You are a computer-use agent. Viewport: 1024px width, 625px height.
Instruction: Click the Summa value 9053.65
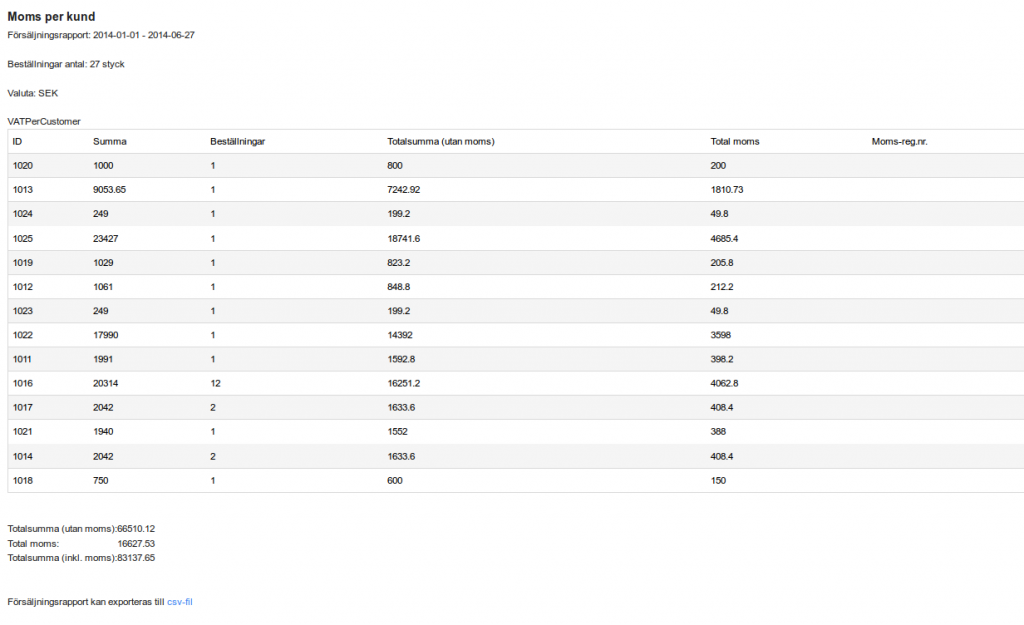(x=110, y=190)
